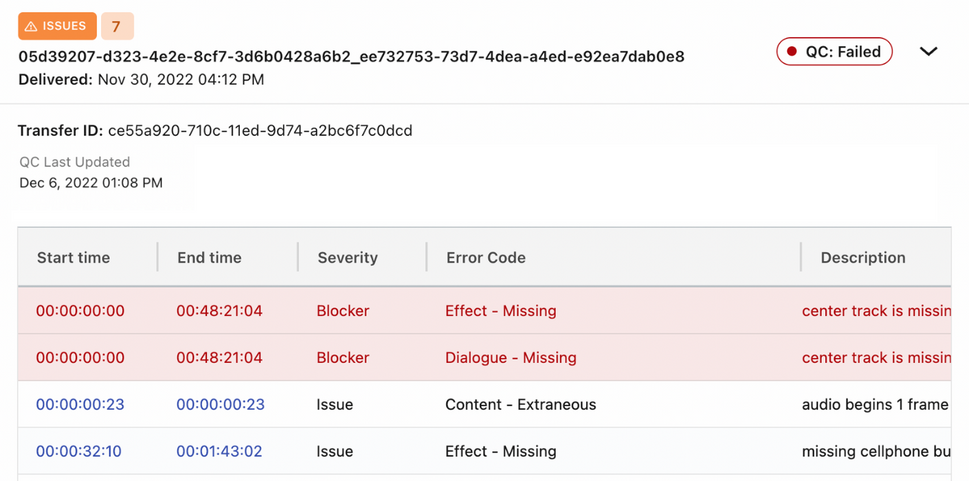Open start timecode 00:00:00:23 link
The image size is (969, 481).
[x=80, y=405]
